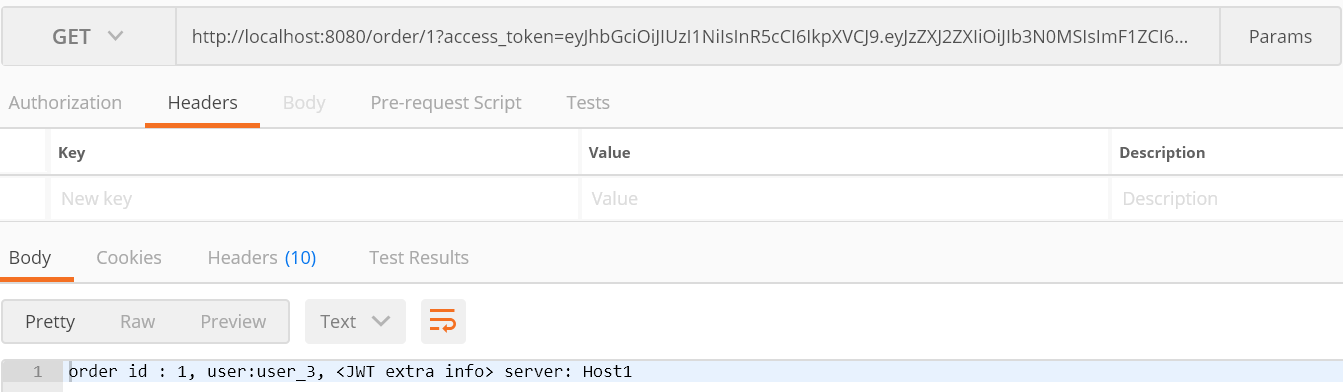Click the header Value input field
The image size is (1343, 392).
pyautogui.click(x=845, y=199)
